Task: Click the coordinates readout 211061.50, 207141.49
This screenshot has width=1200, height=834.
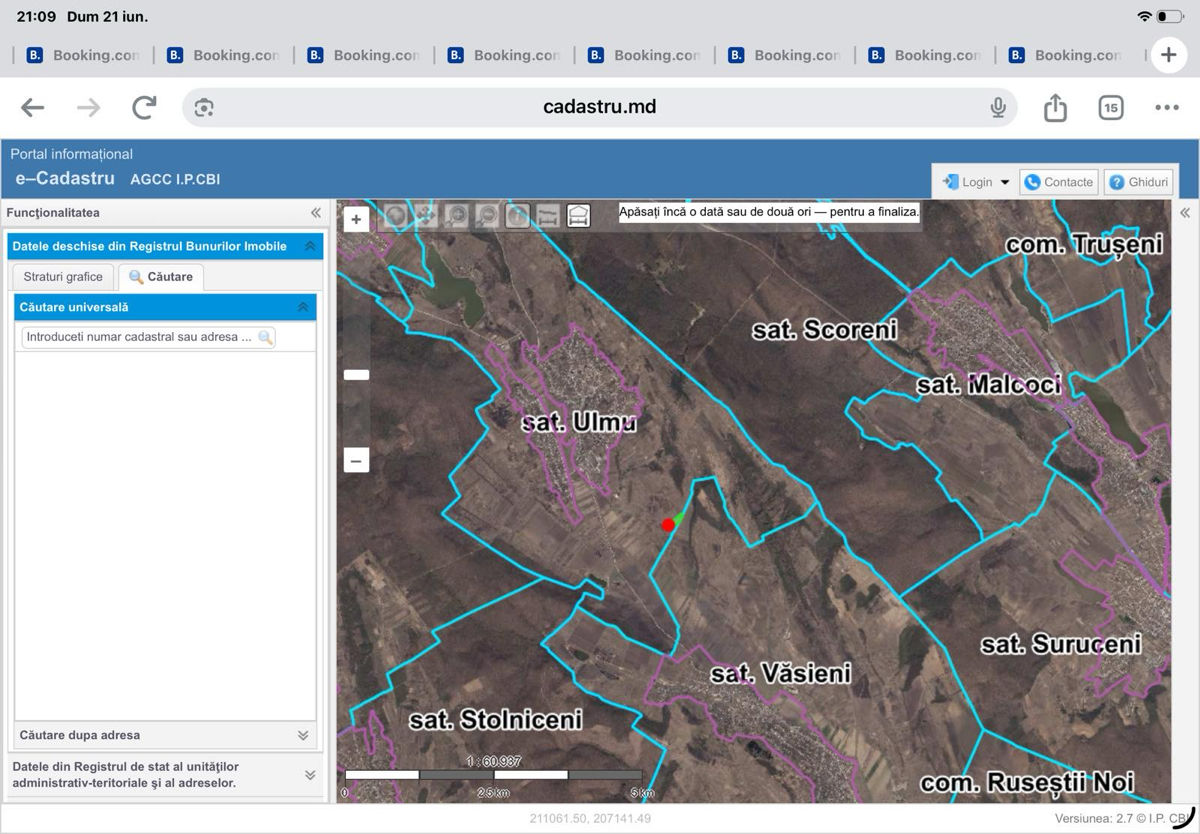Action: tap(590, 818)
